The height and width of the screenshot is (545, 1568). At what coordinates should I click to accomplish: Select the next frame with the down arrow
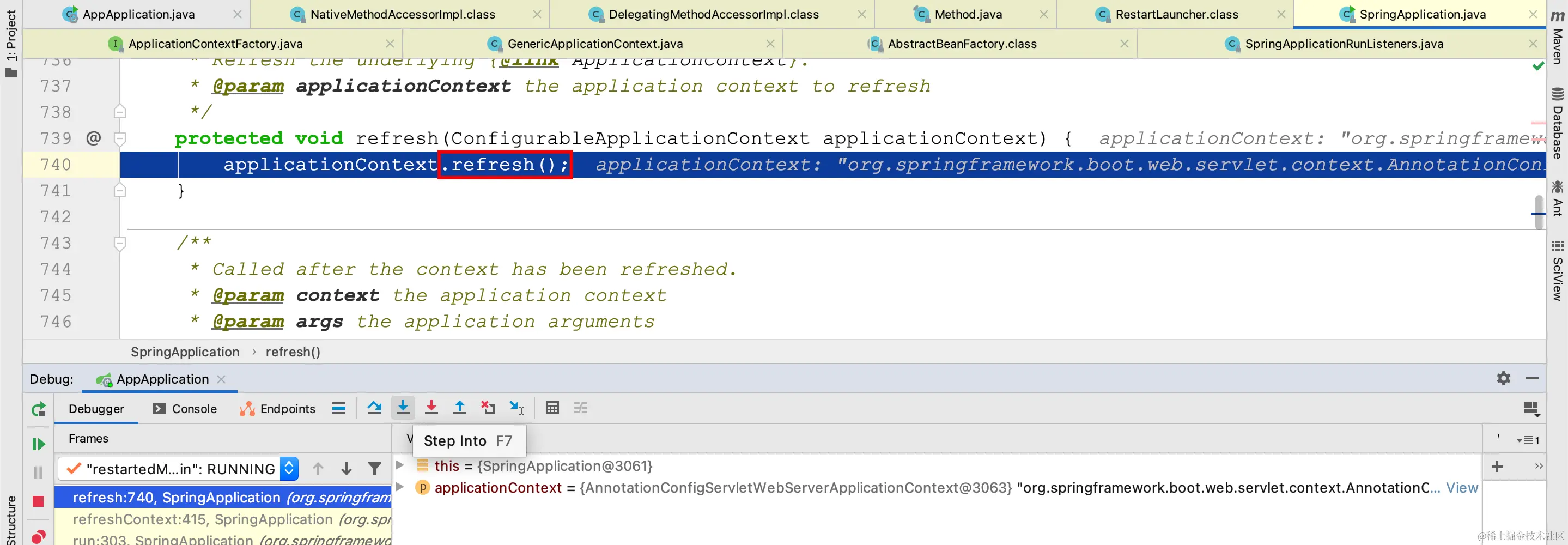tap(347, 468)
